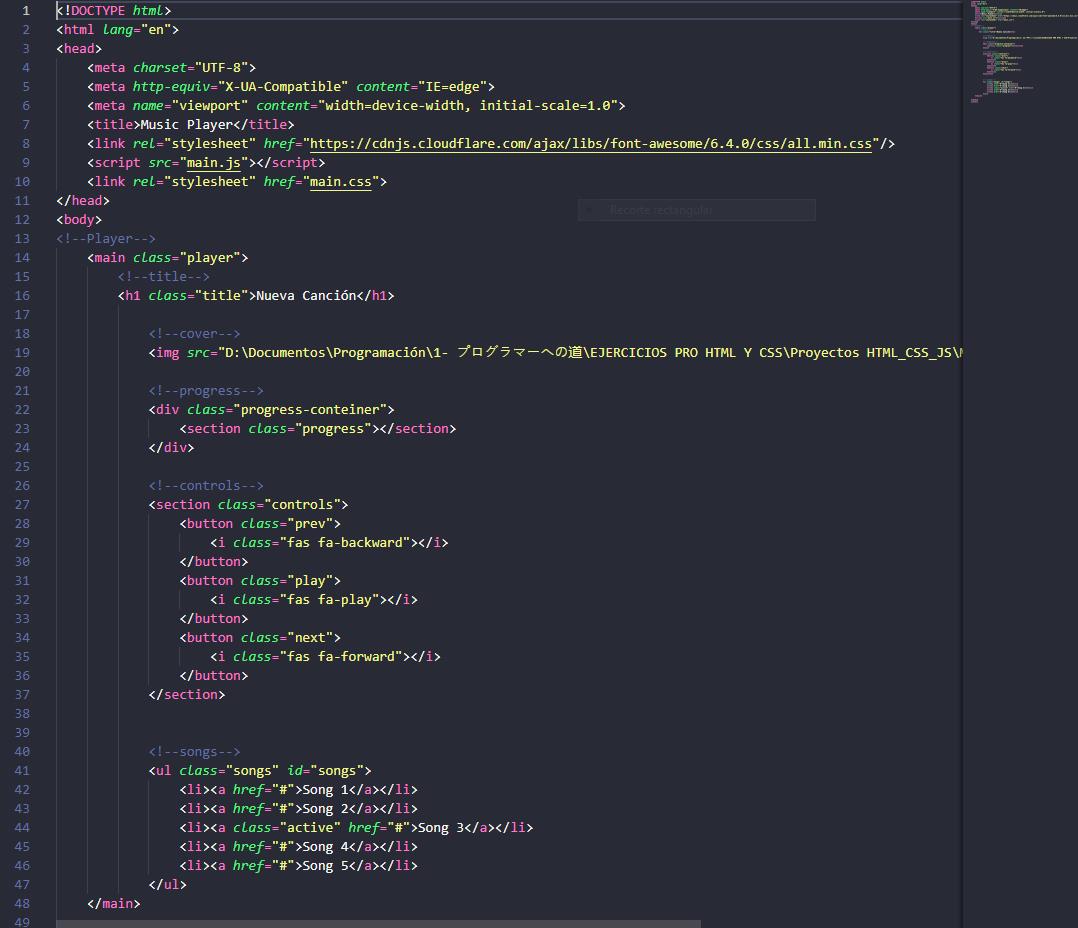Click the 'Song 5' anchor text
The height and width of the screenshot is (928, 1078).
[x=328, y=865]
